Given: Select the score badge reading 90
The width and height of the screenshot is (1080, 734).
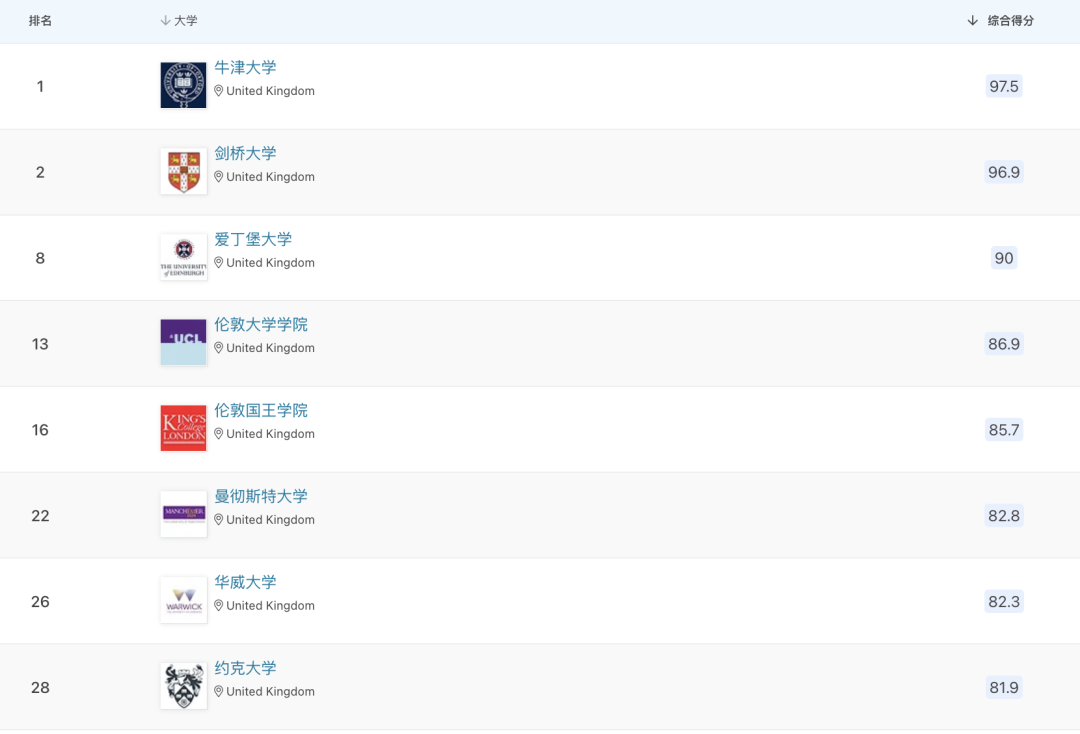Looking at the screenshot, I should [1004, 258].
